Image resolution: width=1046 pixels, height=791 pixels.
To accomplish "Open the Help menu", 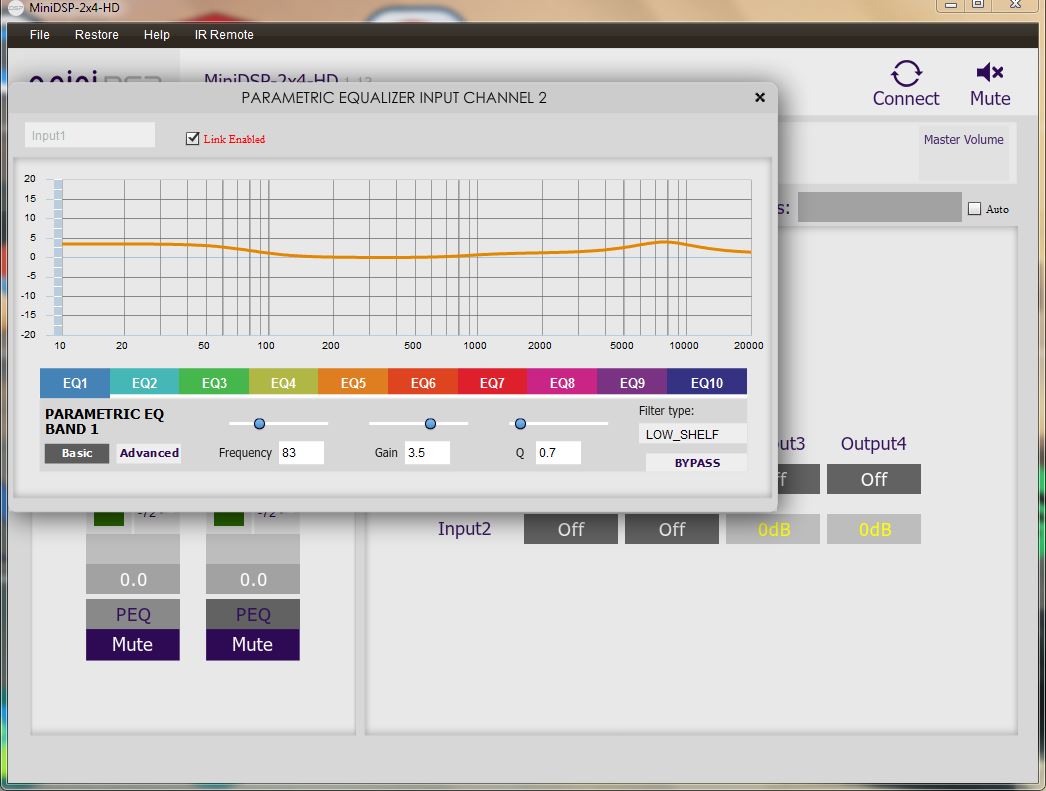I will pos(157,35).
